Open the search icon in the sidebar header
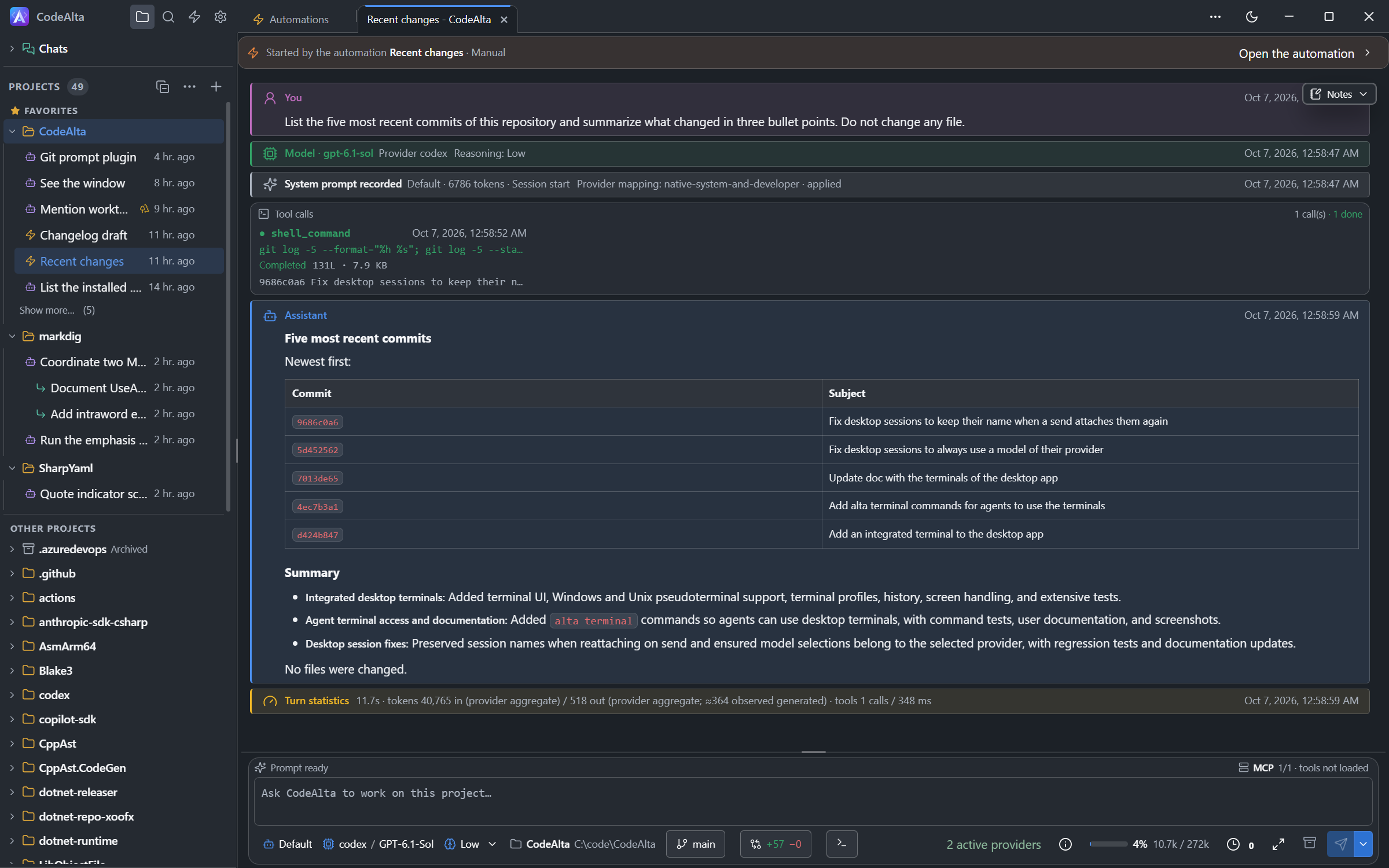Image resolution: width=1389 pixels, height=868 pixels. 168,17
